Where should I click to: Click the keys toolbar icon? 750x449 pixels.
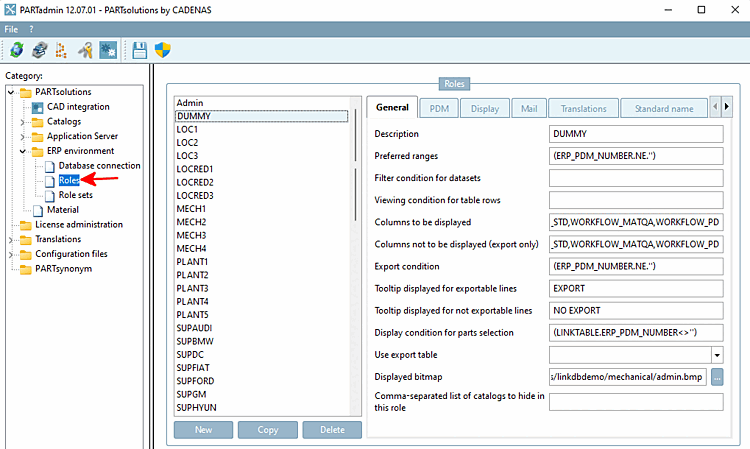(x=86, y=50)
